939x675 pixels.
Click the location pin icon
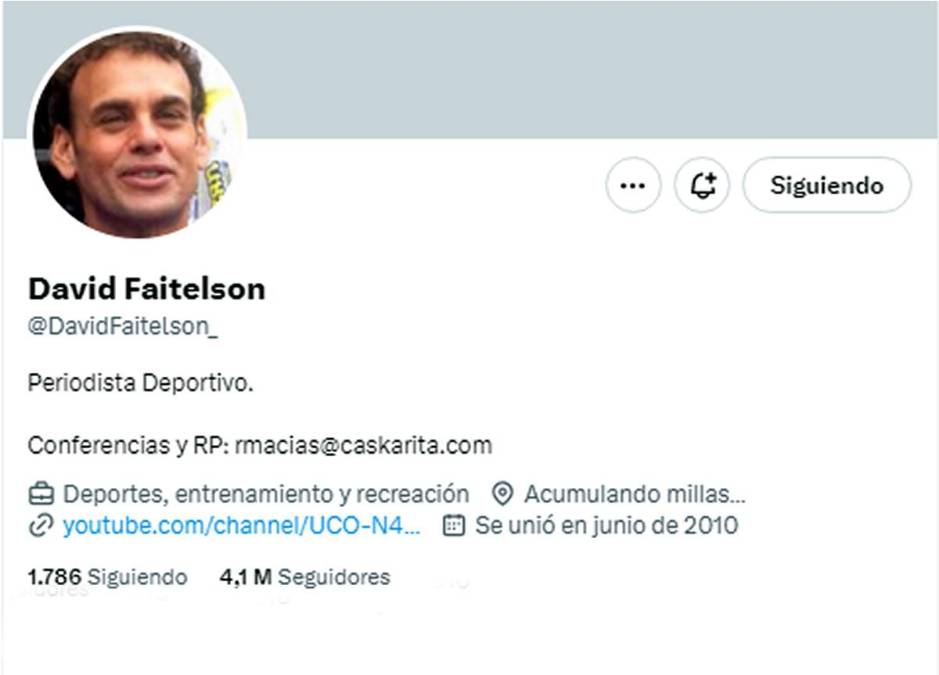502,494
